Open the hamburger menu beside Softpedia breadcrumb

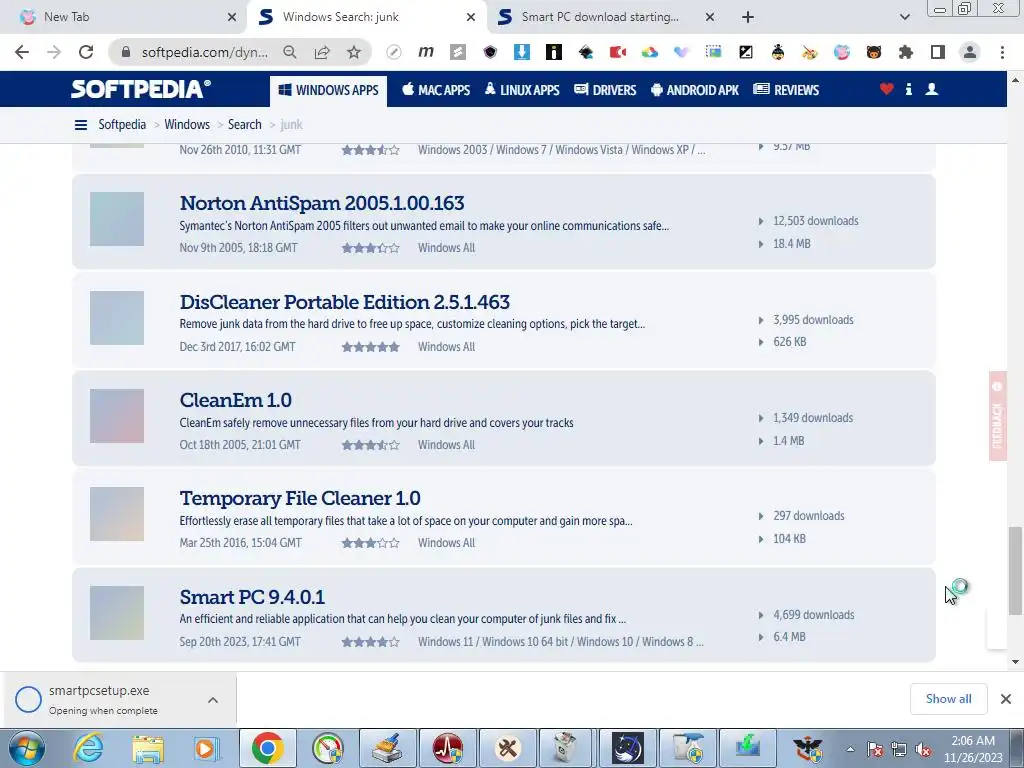[81, 125]
